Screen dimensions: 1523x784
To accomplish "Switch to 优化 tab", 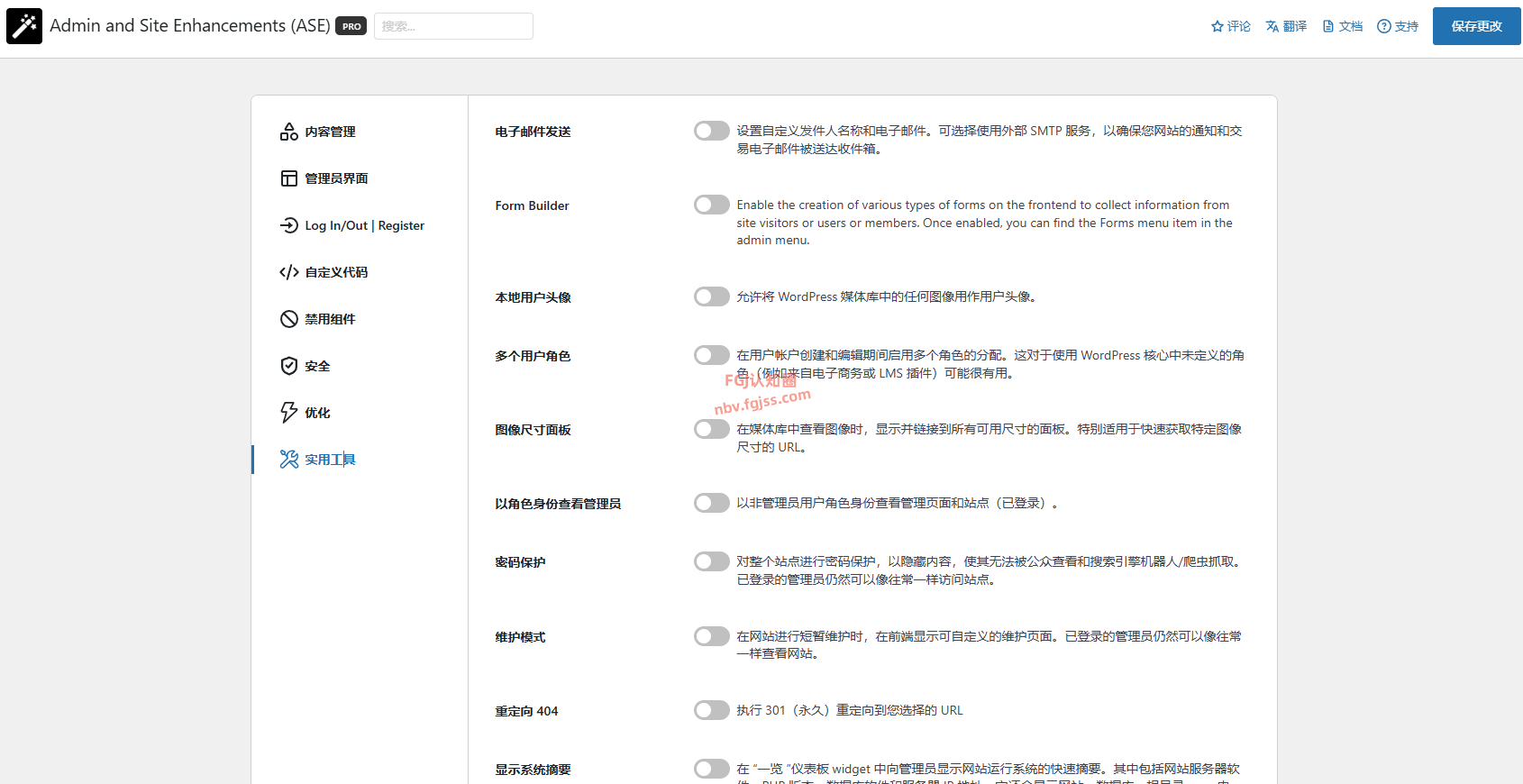I will point(360,413).
